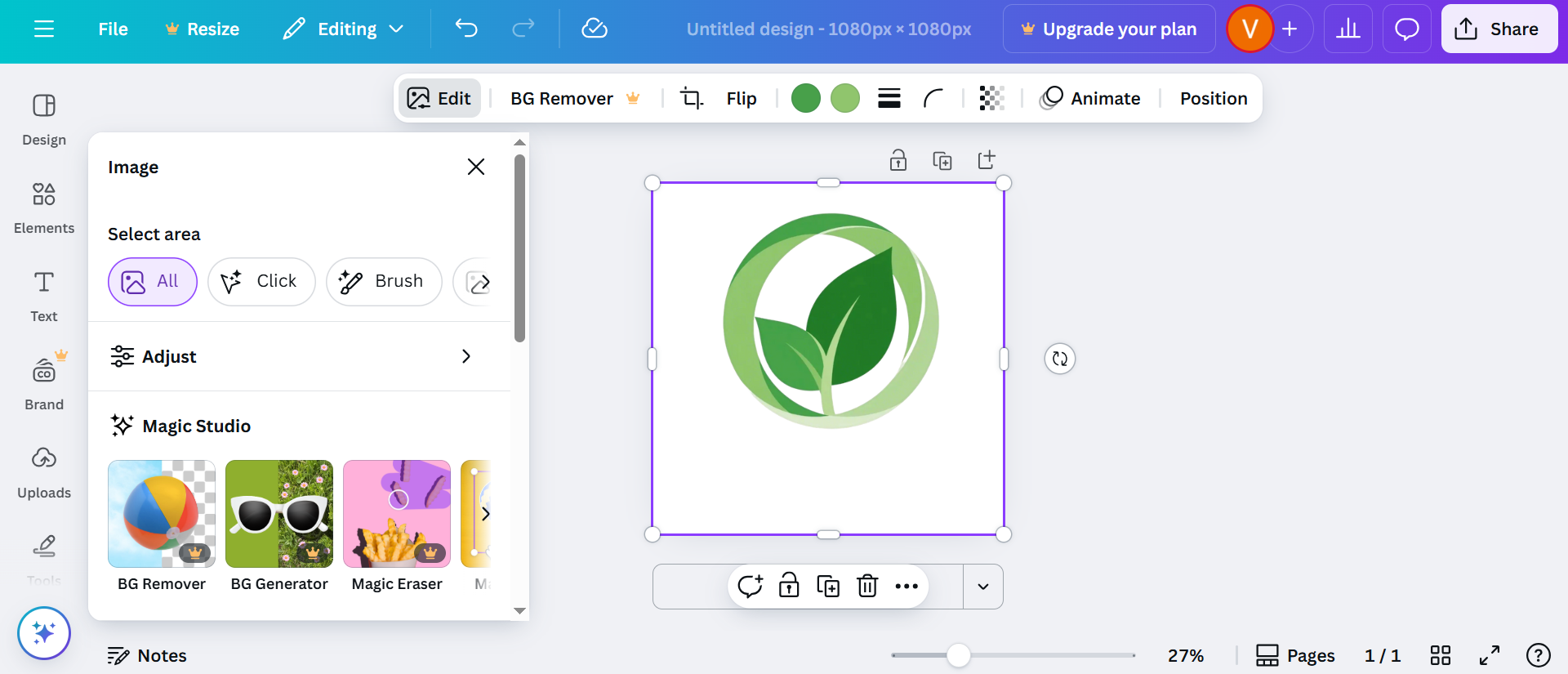Open the transparency checkerboard icon
1568x674 pixels.
point(991,99)
